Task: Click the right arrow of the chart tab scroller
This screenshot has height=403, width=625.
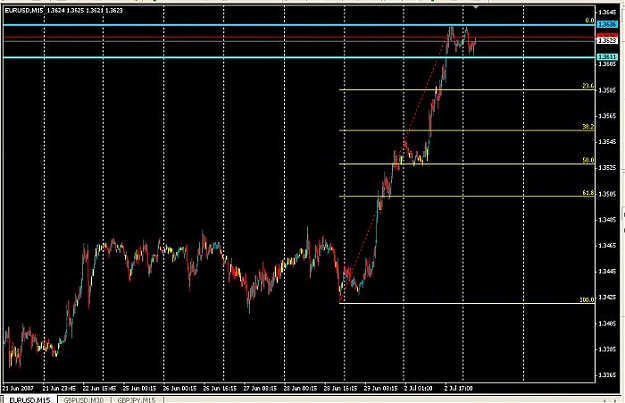Action: coord(615,400)
